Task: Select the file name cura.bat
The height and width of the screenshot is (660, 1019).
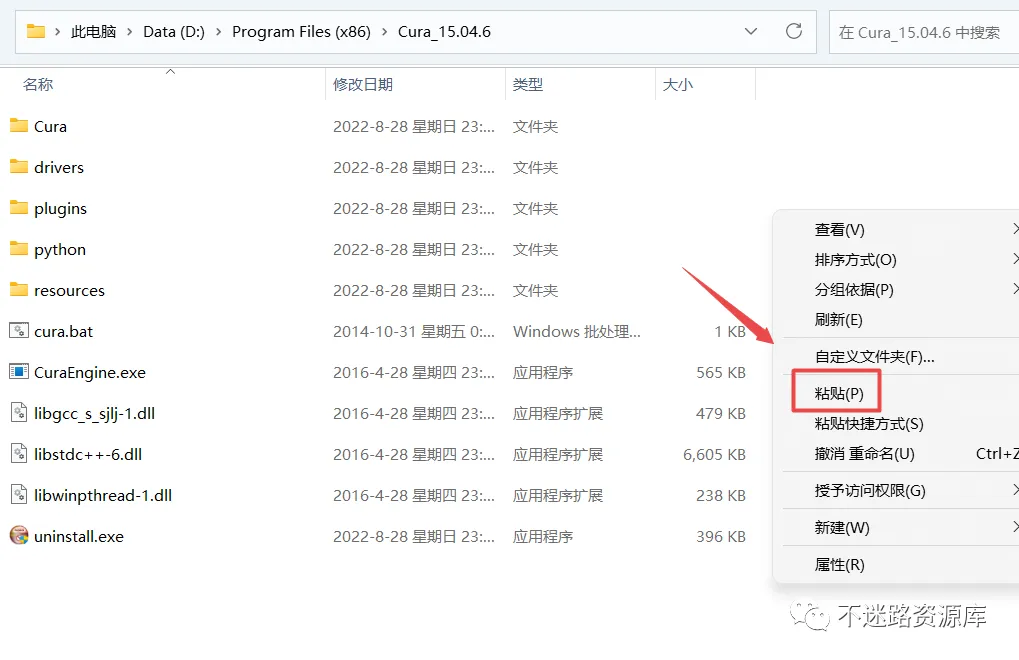Action: [x=63, y=331]
